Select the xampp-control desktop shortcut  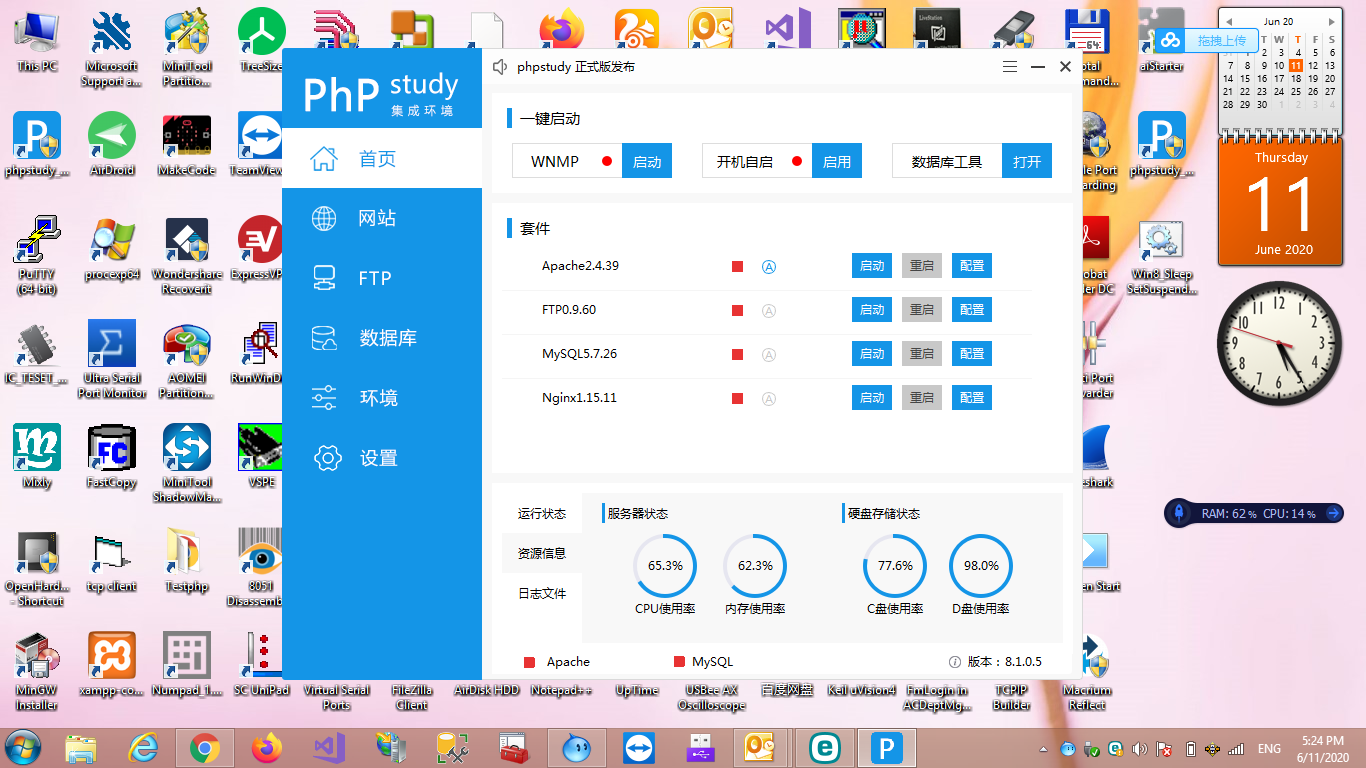(112, 663)
